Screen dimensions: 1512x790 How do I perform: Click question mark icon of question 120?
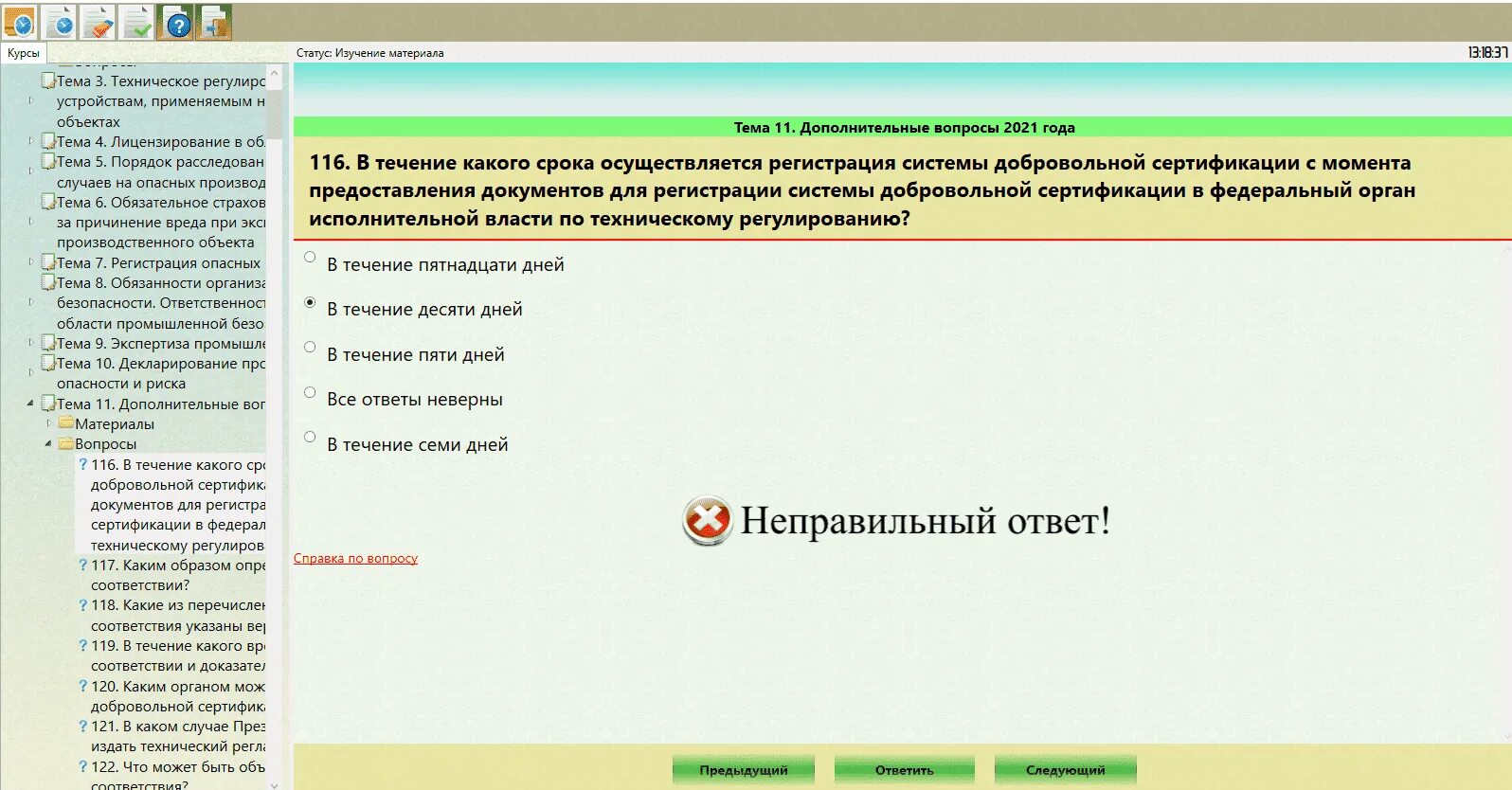[x=83, y=687]
